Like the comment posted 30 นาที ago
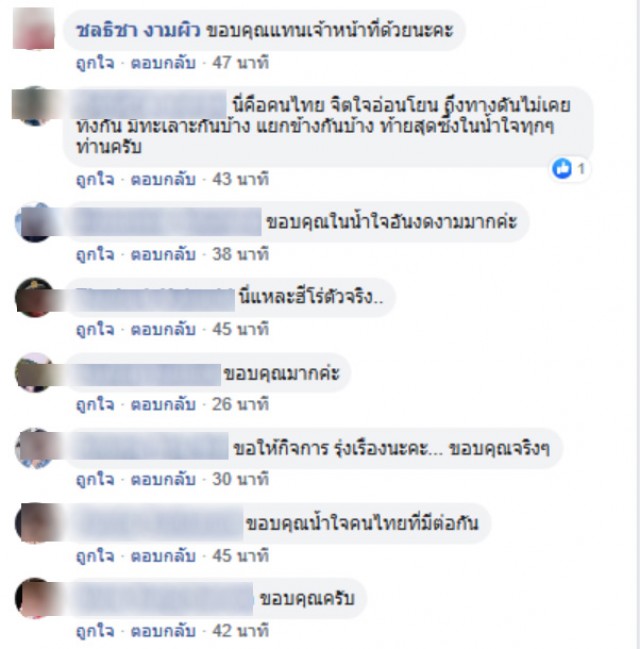This screenshot has height=649, width=640. click(x=95, y=479)
